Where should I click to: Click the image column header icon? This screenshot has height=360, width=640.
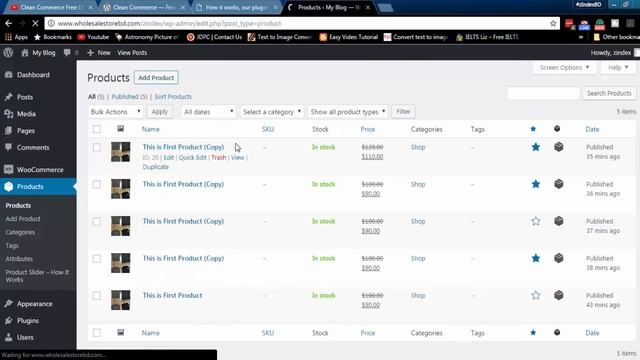coord(120,129)
